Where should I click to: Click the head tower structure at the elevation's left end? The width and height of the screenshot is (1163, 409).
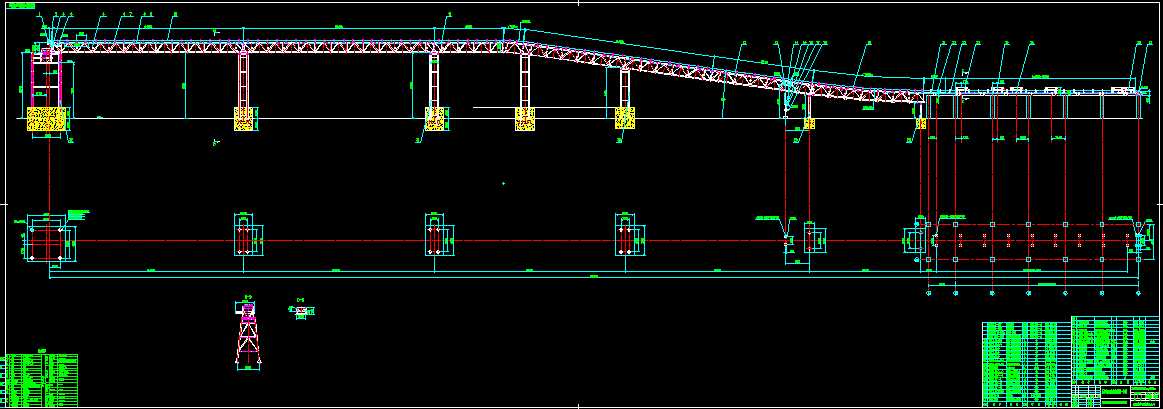click(x=47, y=79)
